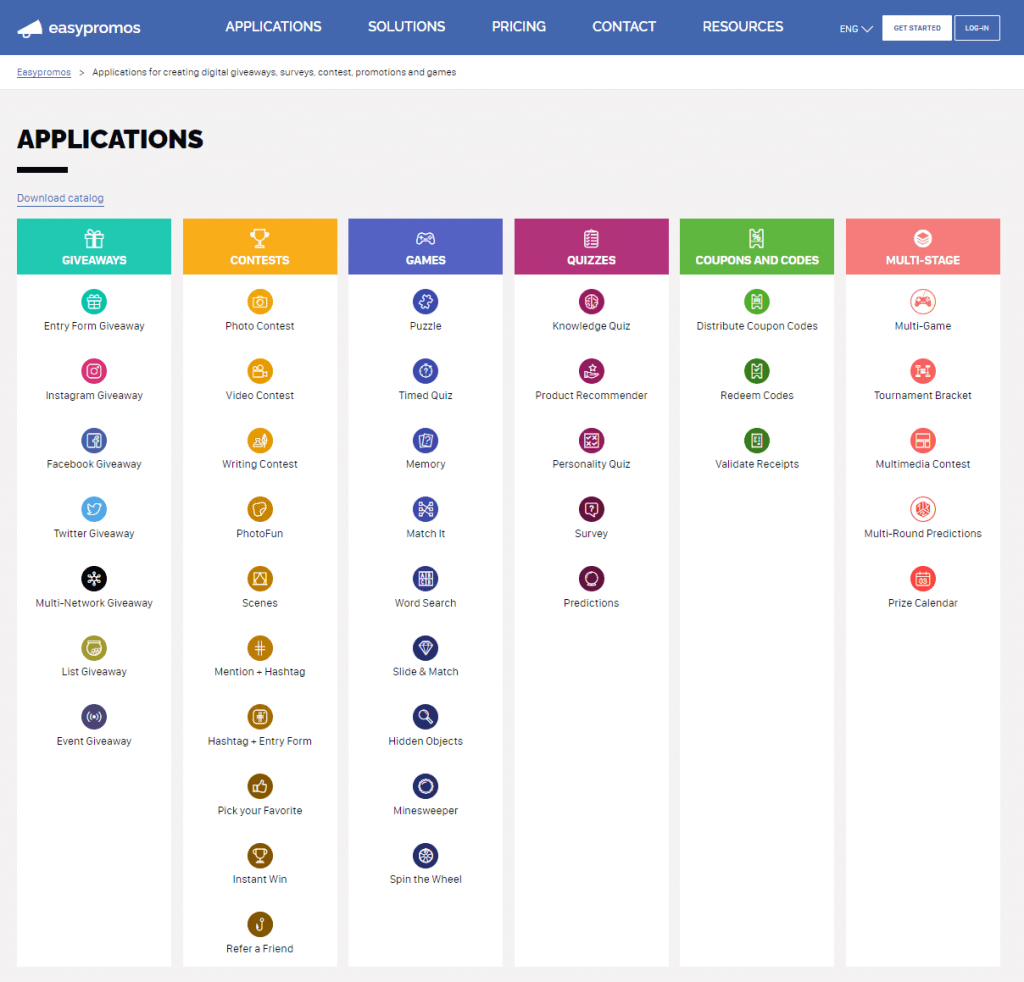Viewport: 1024px width, 982px height.
Task: Click the Refer a Friend hook icon
Action: pos(260,925)
